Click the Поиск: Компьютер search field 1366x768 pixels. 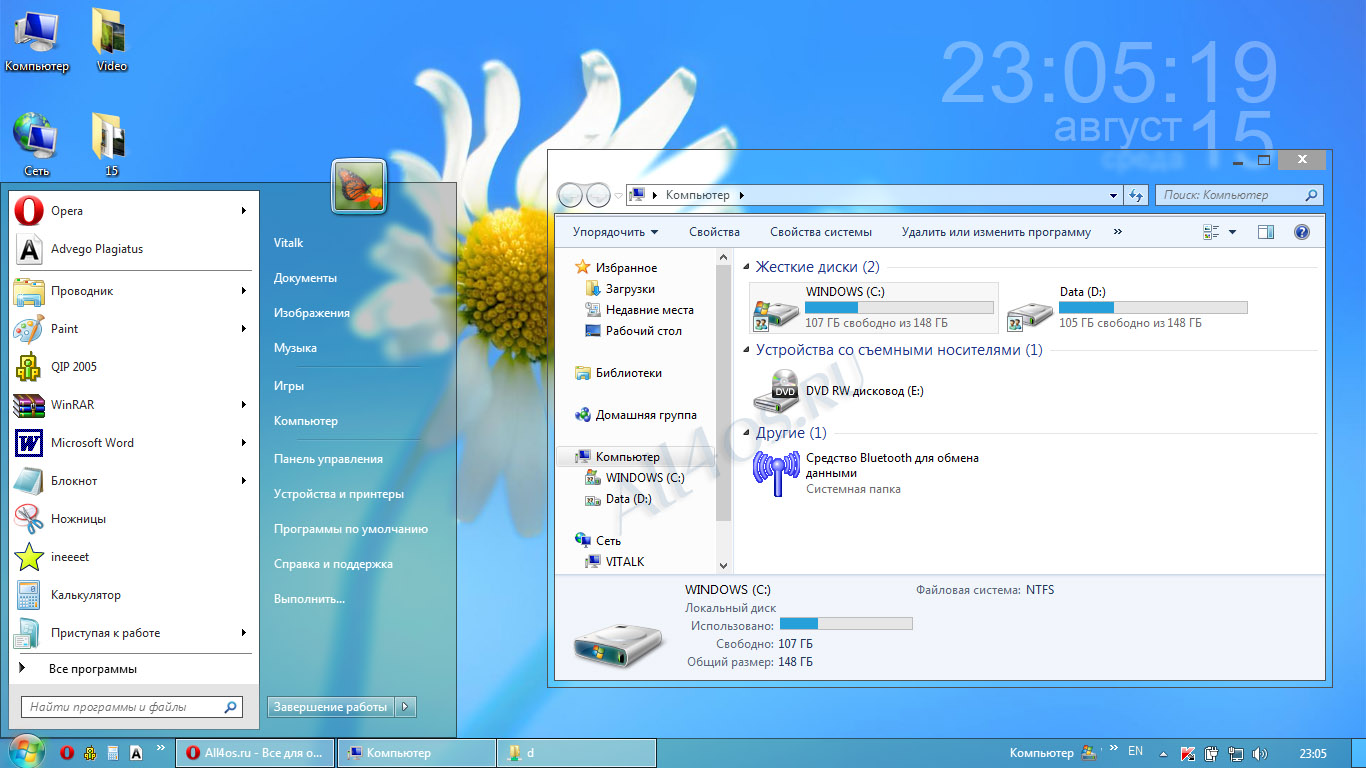[x=1239, y=195]
